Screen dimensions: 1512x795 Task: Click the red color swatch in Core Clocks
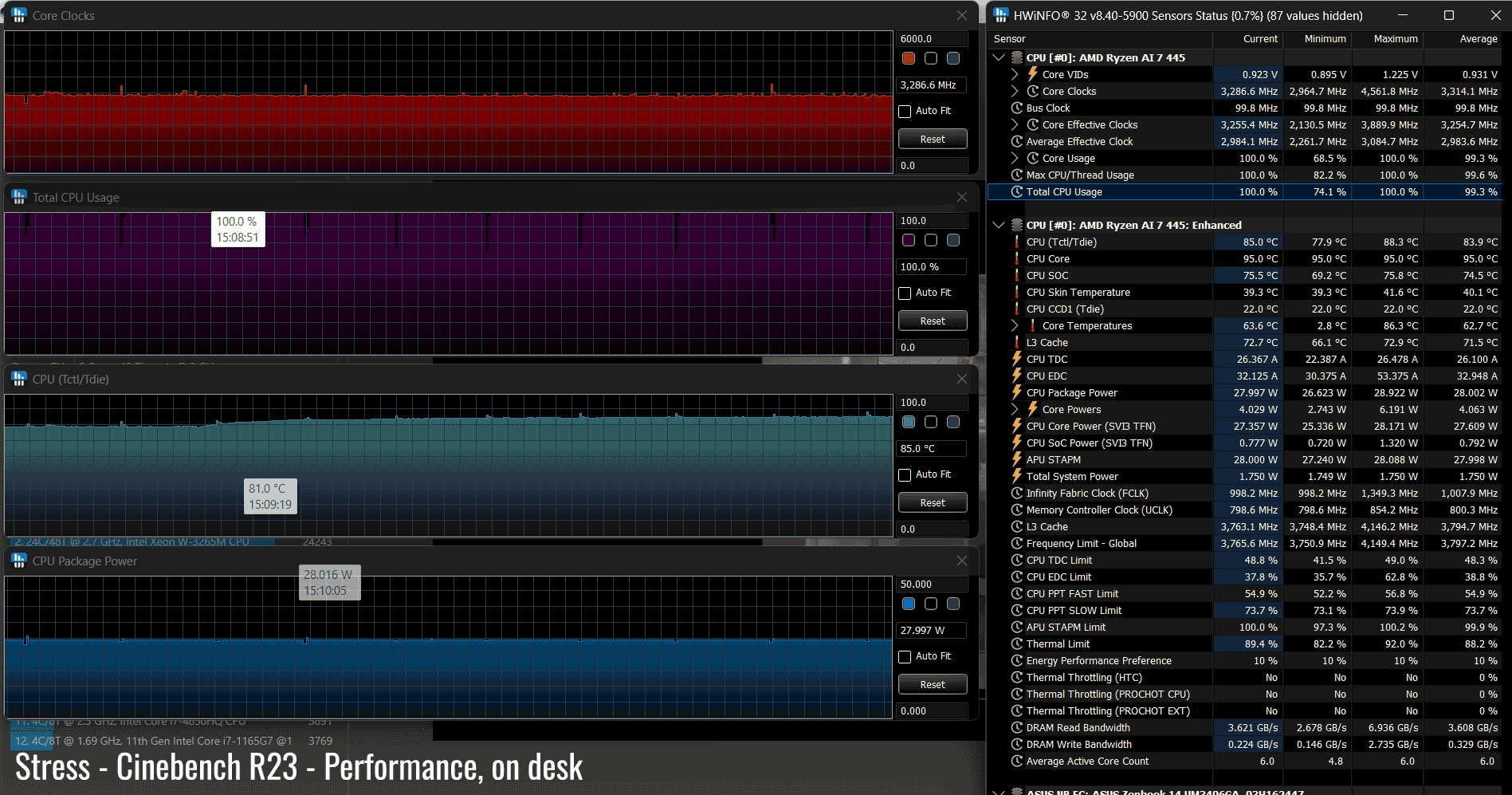click(909, 58)
